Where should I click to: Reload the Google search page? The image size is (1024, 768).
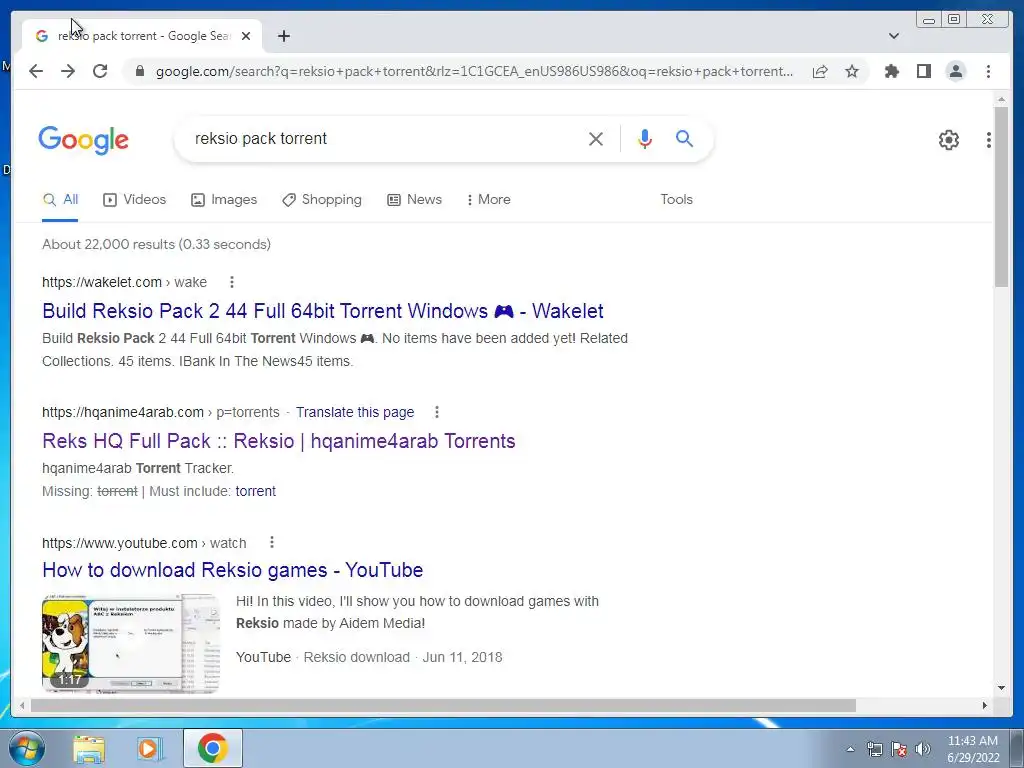(100, 71)
